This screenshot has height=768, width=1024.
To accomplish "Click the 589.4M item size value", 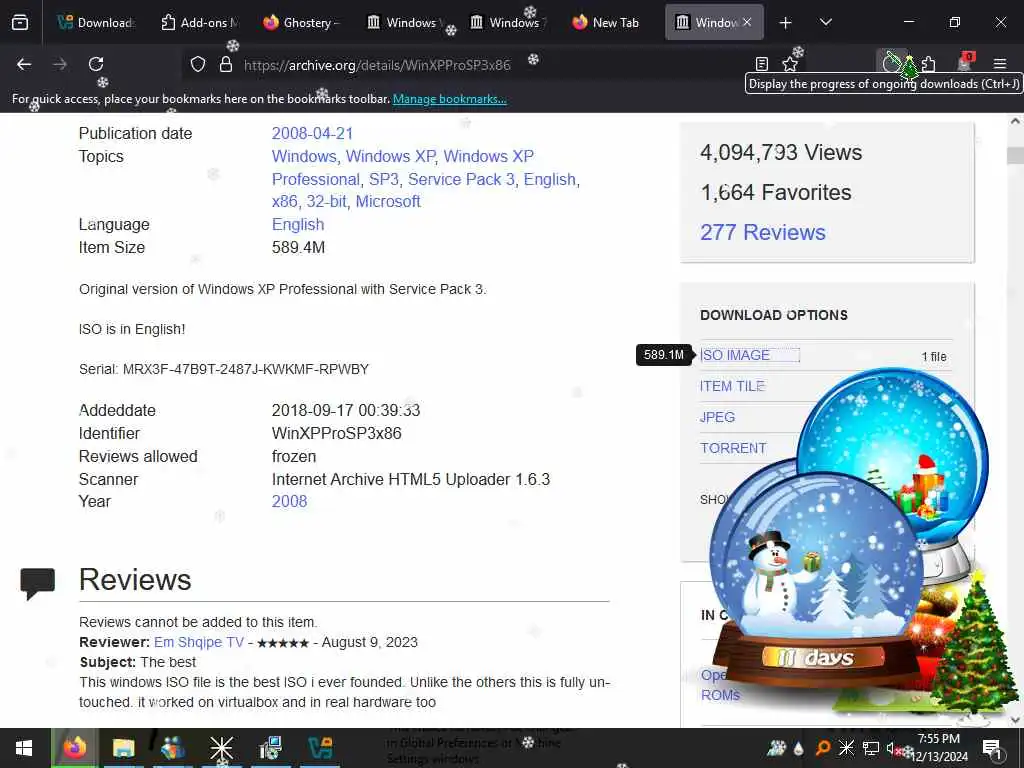I will 298,248.
